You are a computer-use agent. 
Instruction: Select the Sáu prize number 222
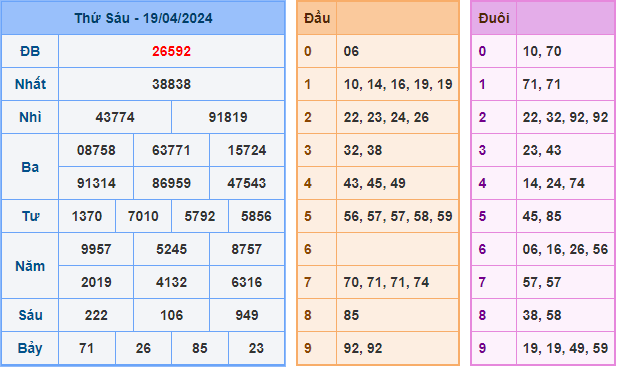point(96,315)
